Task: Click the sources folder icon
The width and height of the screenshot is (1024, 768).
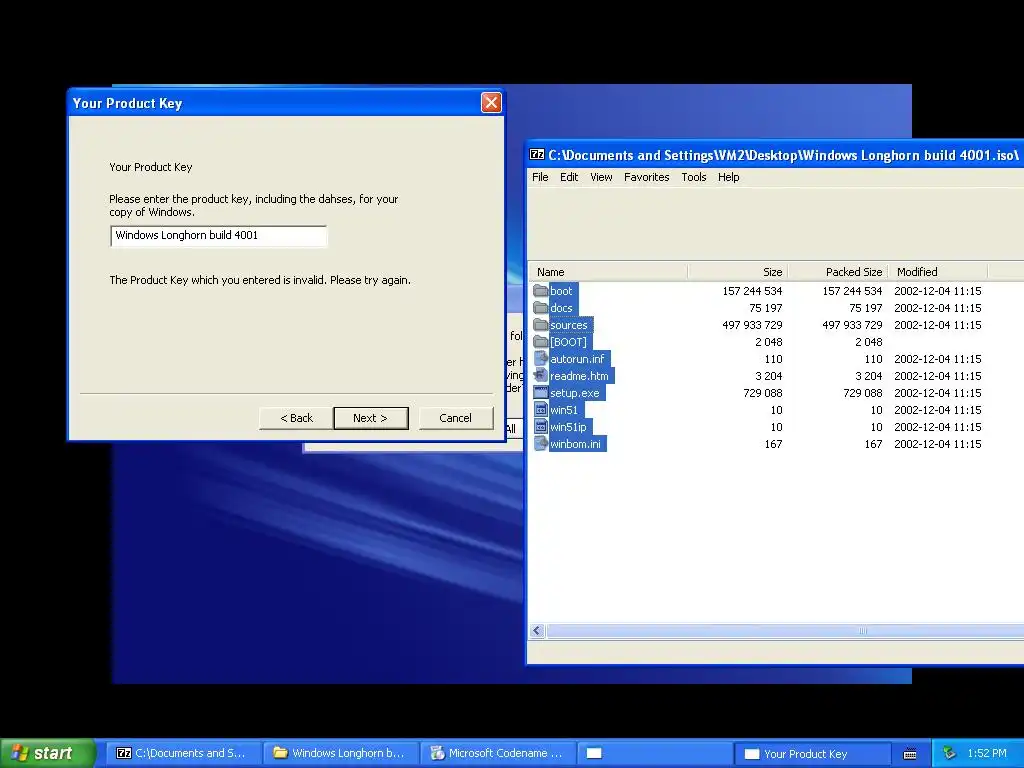Action: (540, 325)
